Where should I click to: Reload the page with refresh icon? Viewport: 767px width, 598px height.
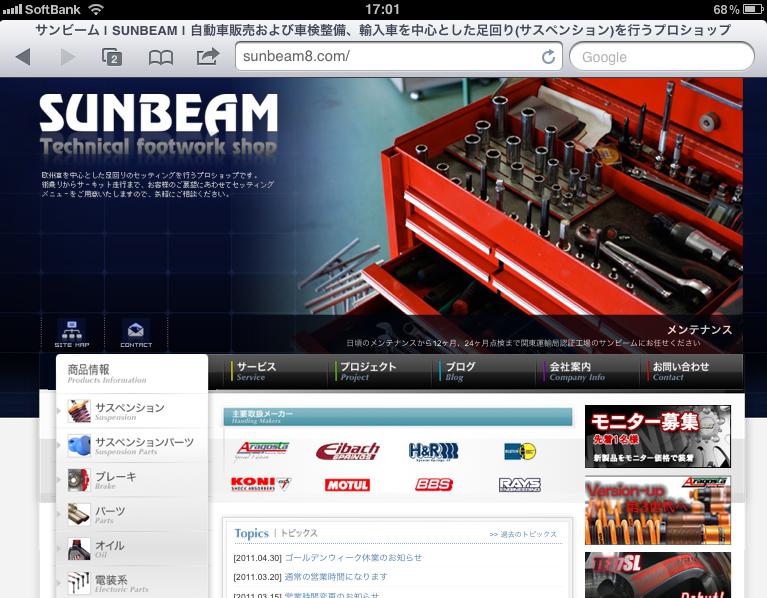[548, 57]
